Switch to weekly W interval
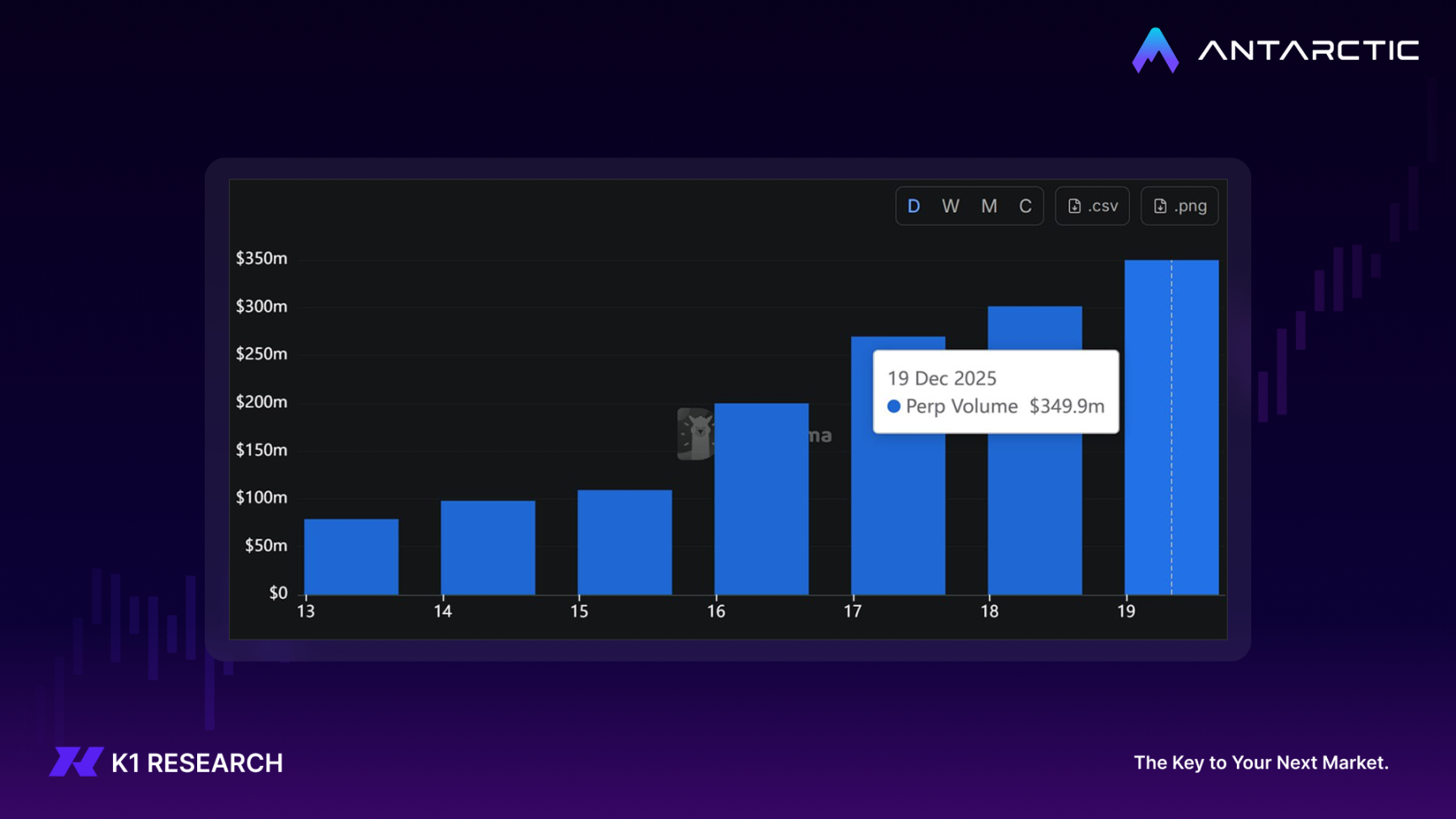1456x819 pixels. (950, 206)
